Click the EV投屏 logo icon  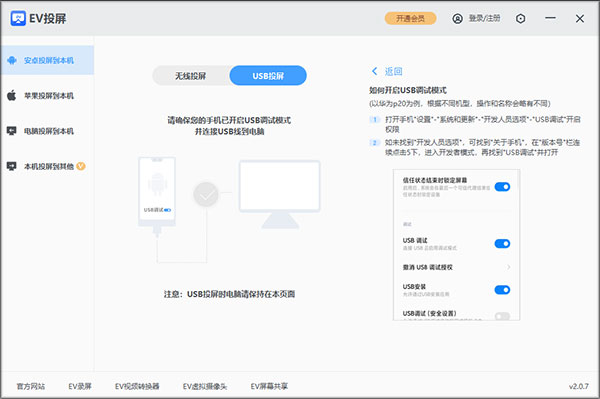18,18
